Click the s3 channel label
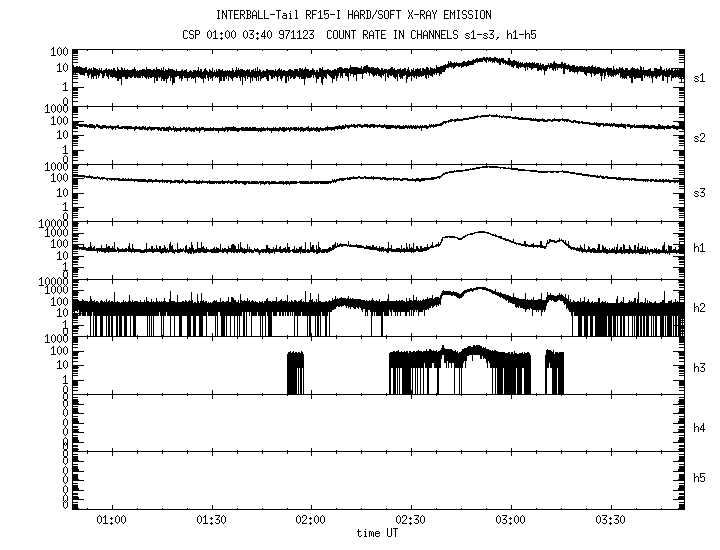720x550 pixels. point(700,189)
